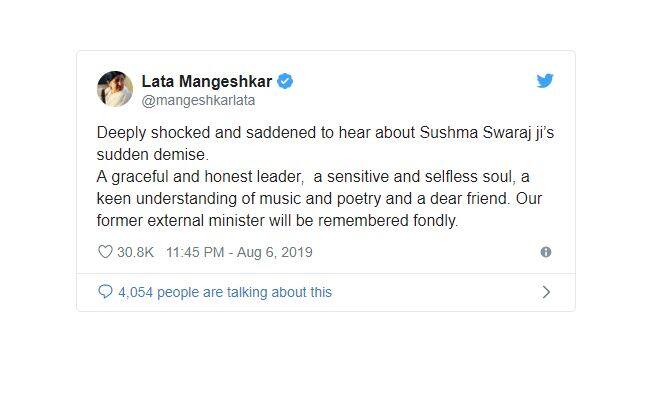Click the Aug 6, 2019 date

[x=276, y=252]
